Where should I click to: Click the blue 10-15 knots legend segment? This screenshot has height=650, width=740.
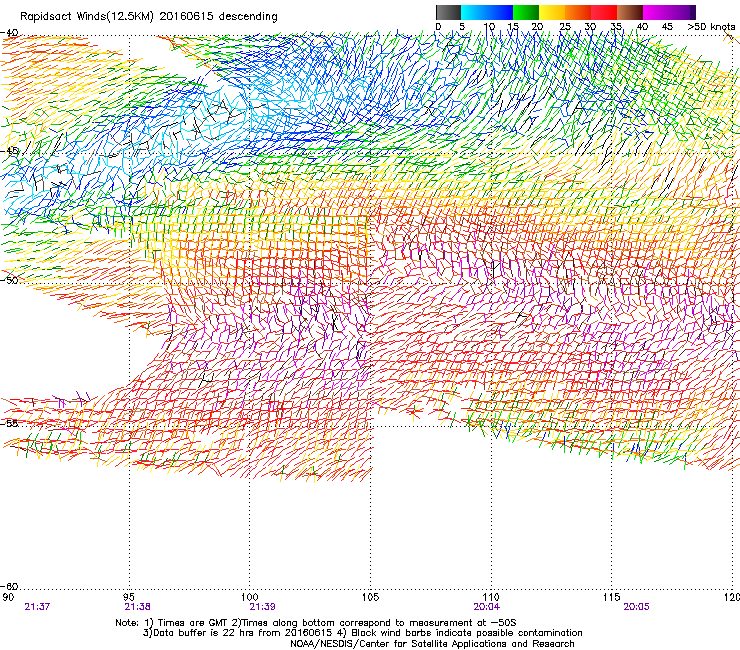pyautogui.click(x=500, y=12)
